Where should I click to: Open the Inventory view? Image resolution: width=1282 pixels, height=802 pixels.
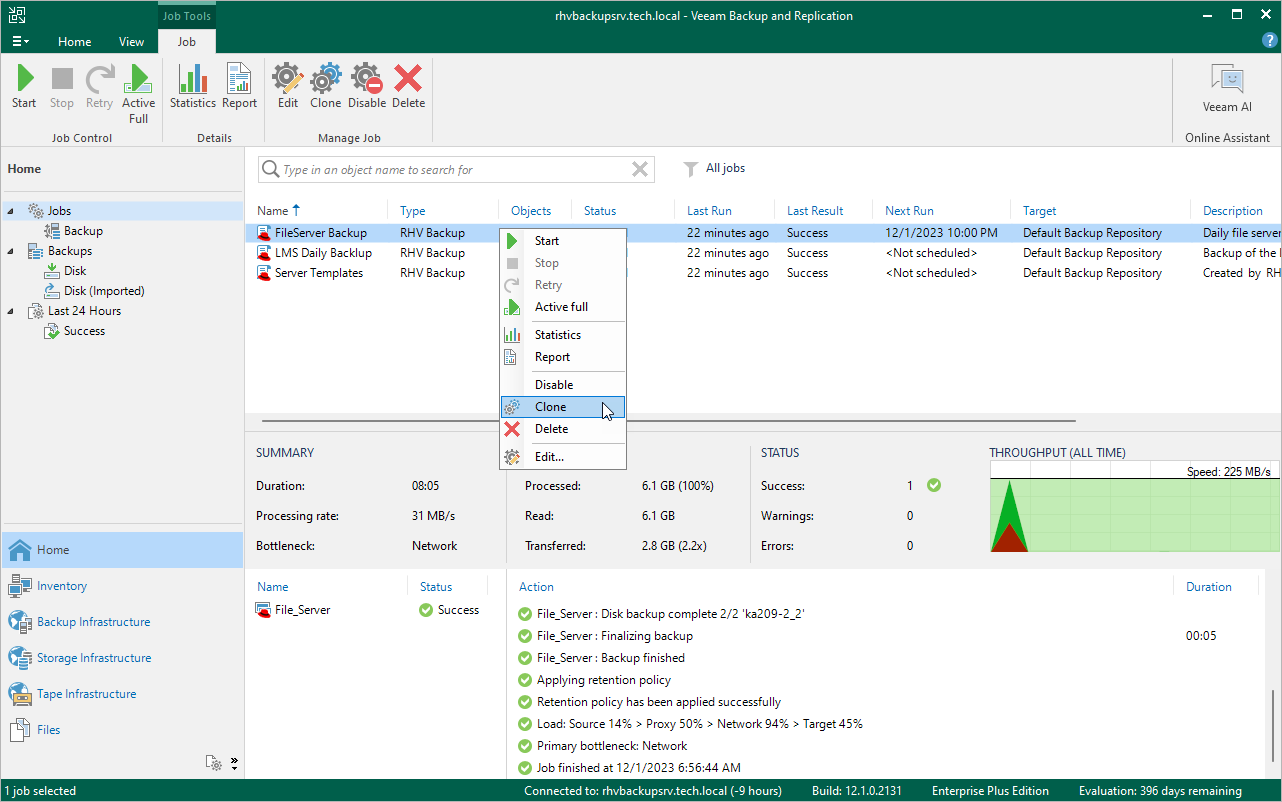click(x=122, y=586)
